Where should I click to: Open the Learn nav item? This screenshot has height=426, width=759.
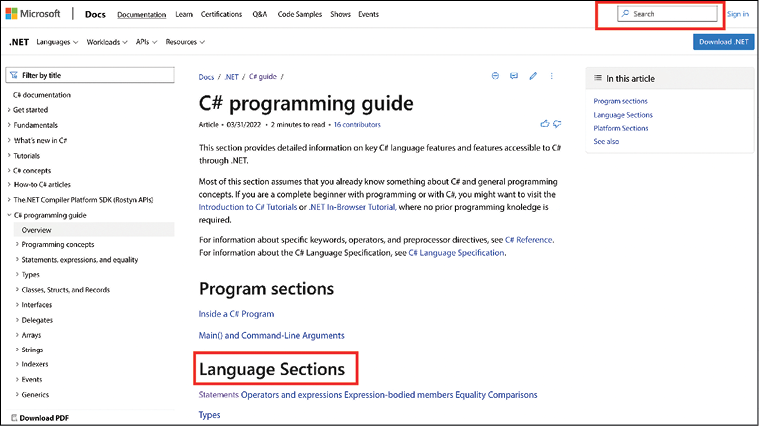(184, 15)
